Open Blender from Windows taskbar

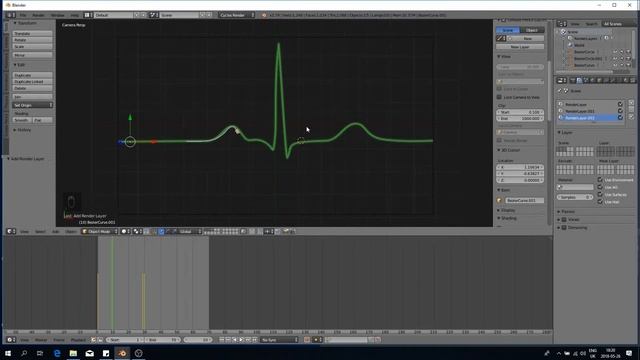[122, 353]
